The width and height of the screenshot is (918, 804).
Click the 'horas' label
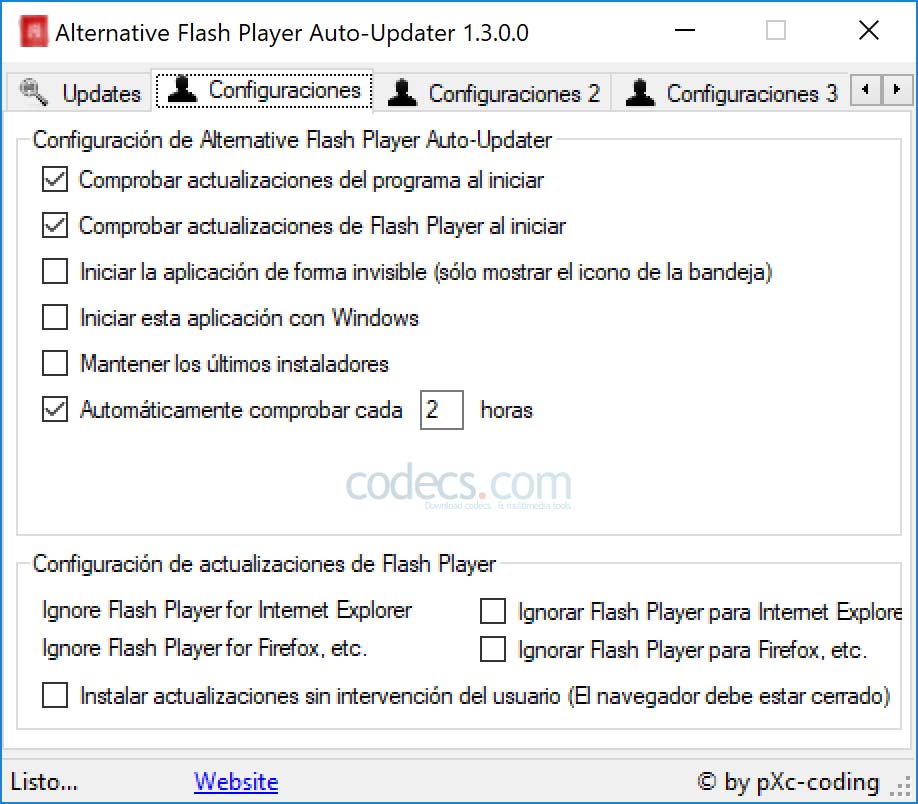506,410
